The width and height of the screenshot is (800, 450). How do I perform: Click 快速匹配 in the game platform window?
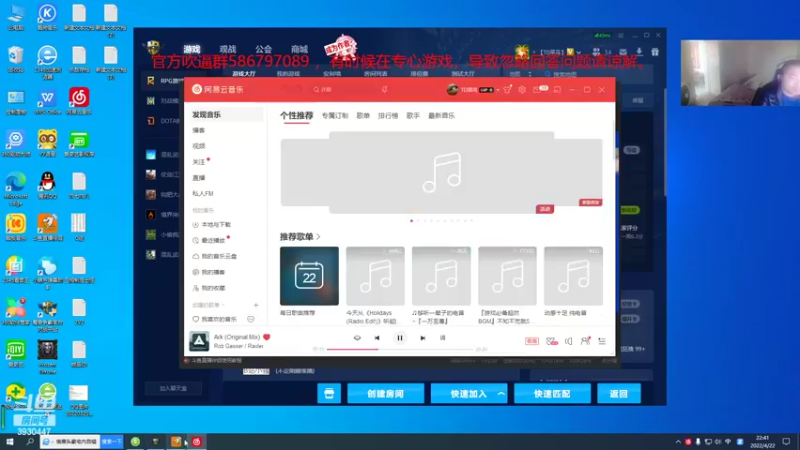pos(552,394)
